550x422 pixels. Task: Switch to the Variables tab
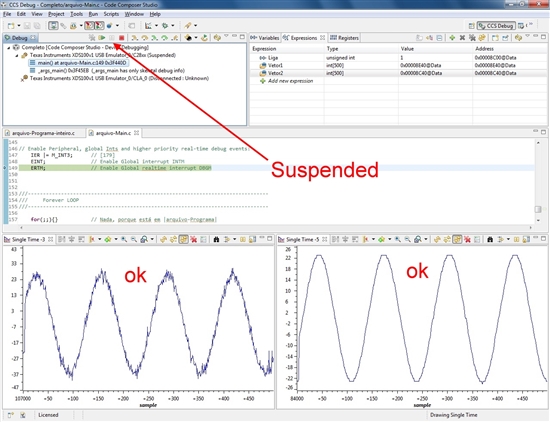tap(265, 38)
